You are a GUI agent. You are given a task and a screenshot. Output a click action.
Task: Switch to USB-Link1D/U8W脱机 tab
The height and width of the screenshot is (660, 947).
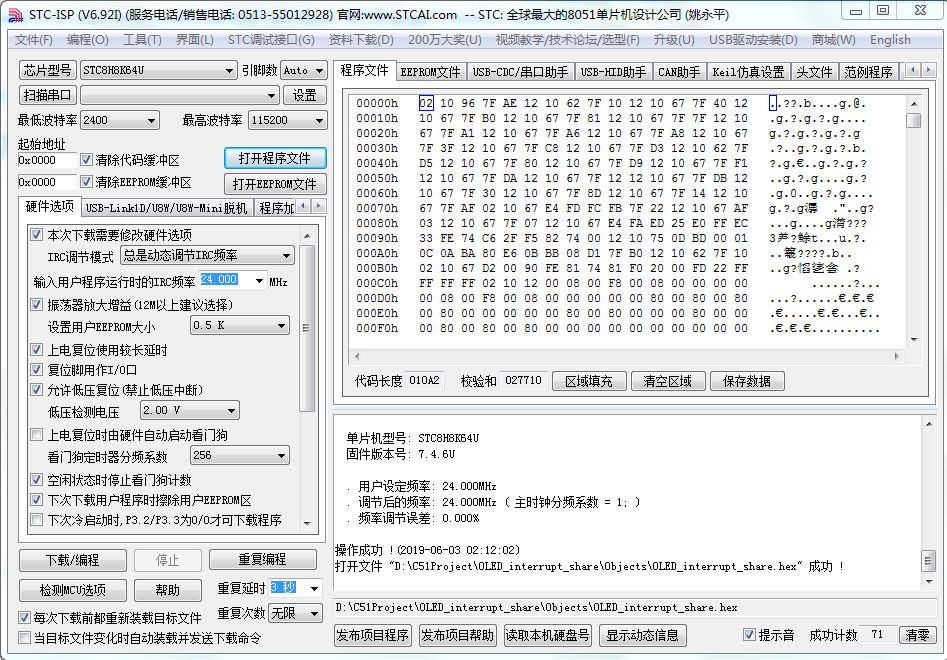[166, 208]
